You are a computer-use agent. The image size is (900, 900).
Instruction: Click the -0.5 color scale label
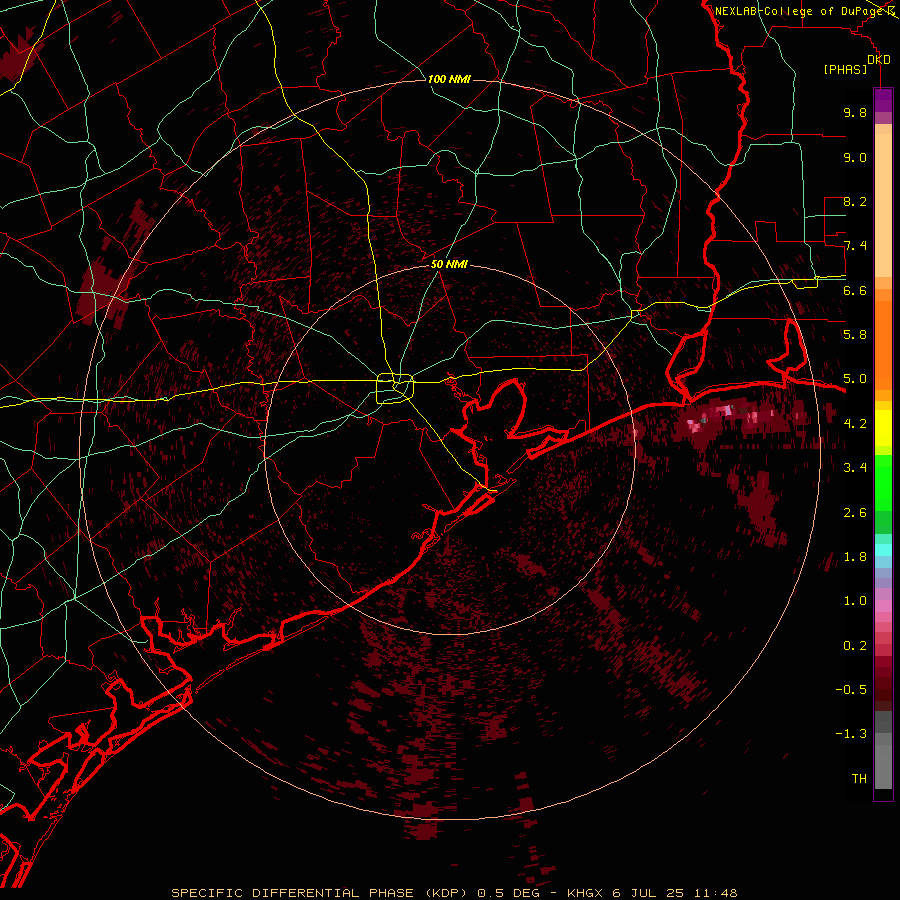coord(851,690)
